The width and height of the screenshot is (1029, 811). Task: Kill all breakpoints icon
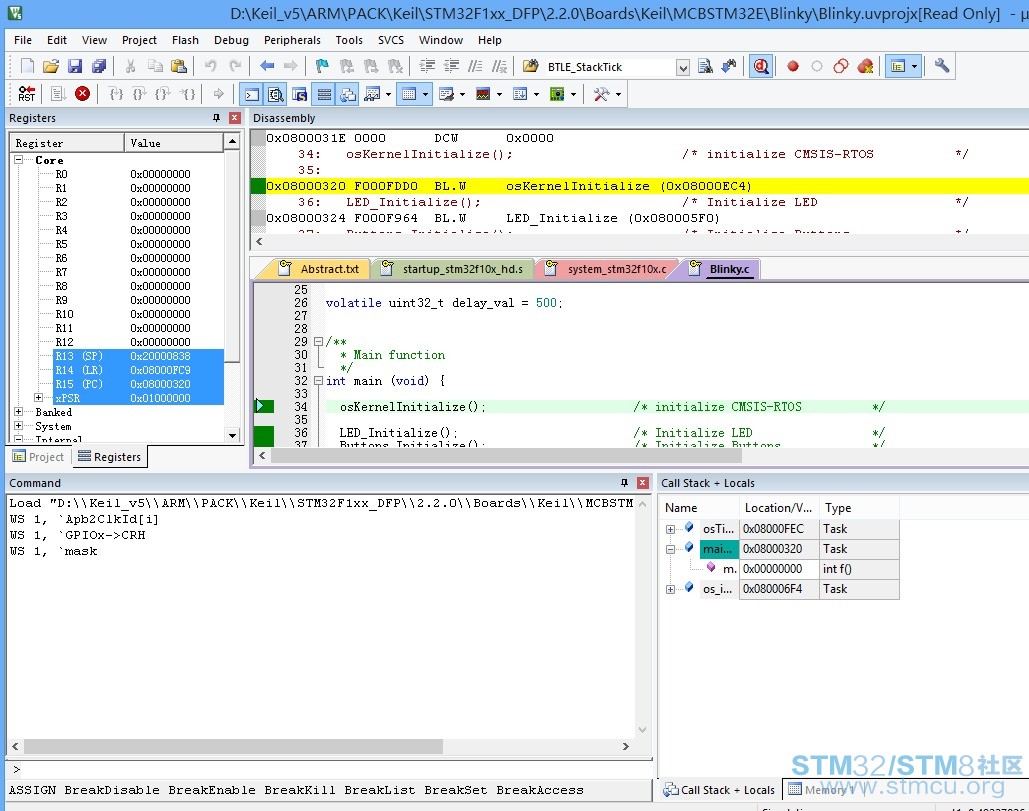(x=866, y=66)
